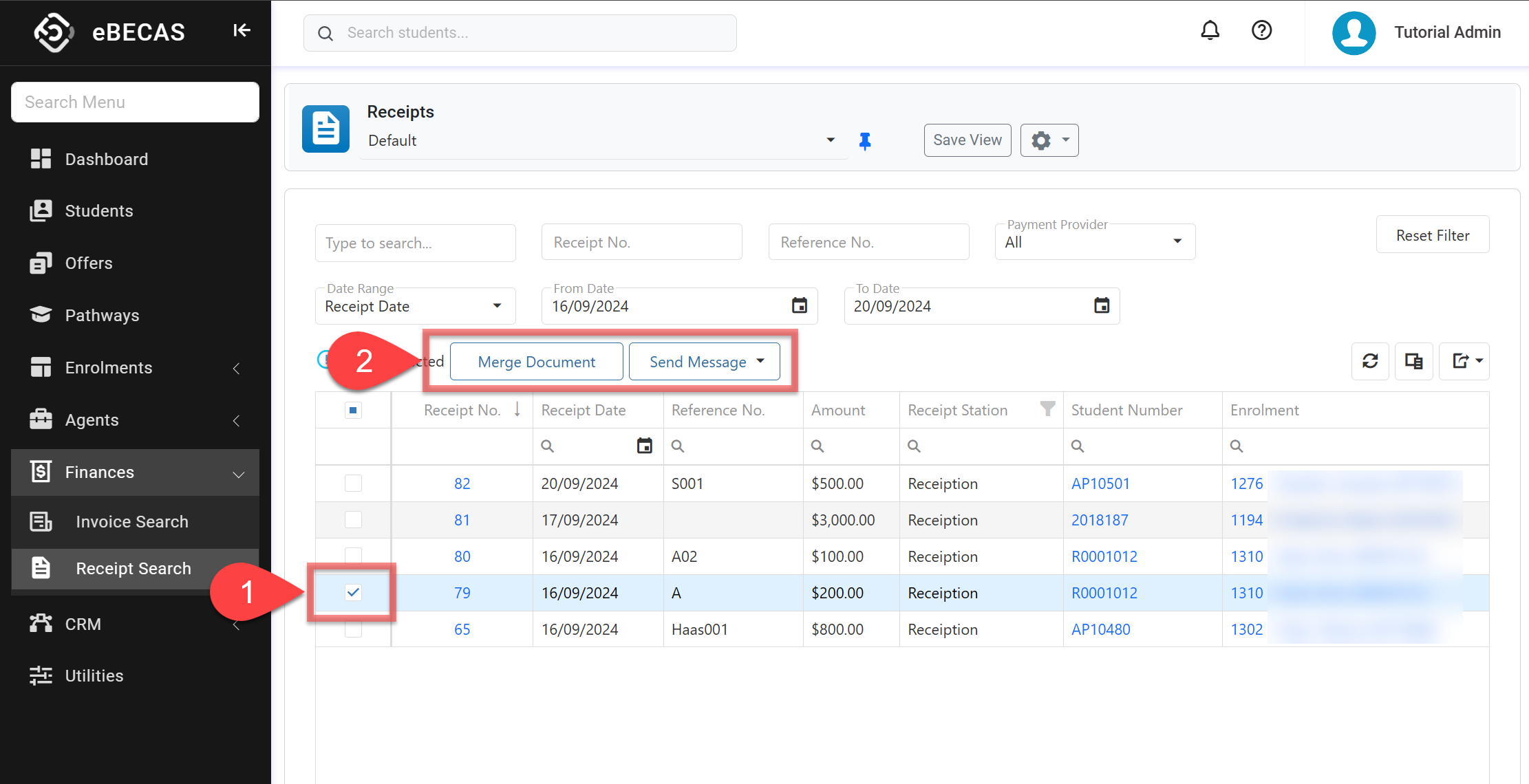Image resolution: width=1529 pixels, height=784 pixels.
Task: Click search icon in Reference No. filter
Action: [678, 446]
